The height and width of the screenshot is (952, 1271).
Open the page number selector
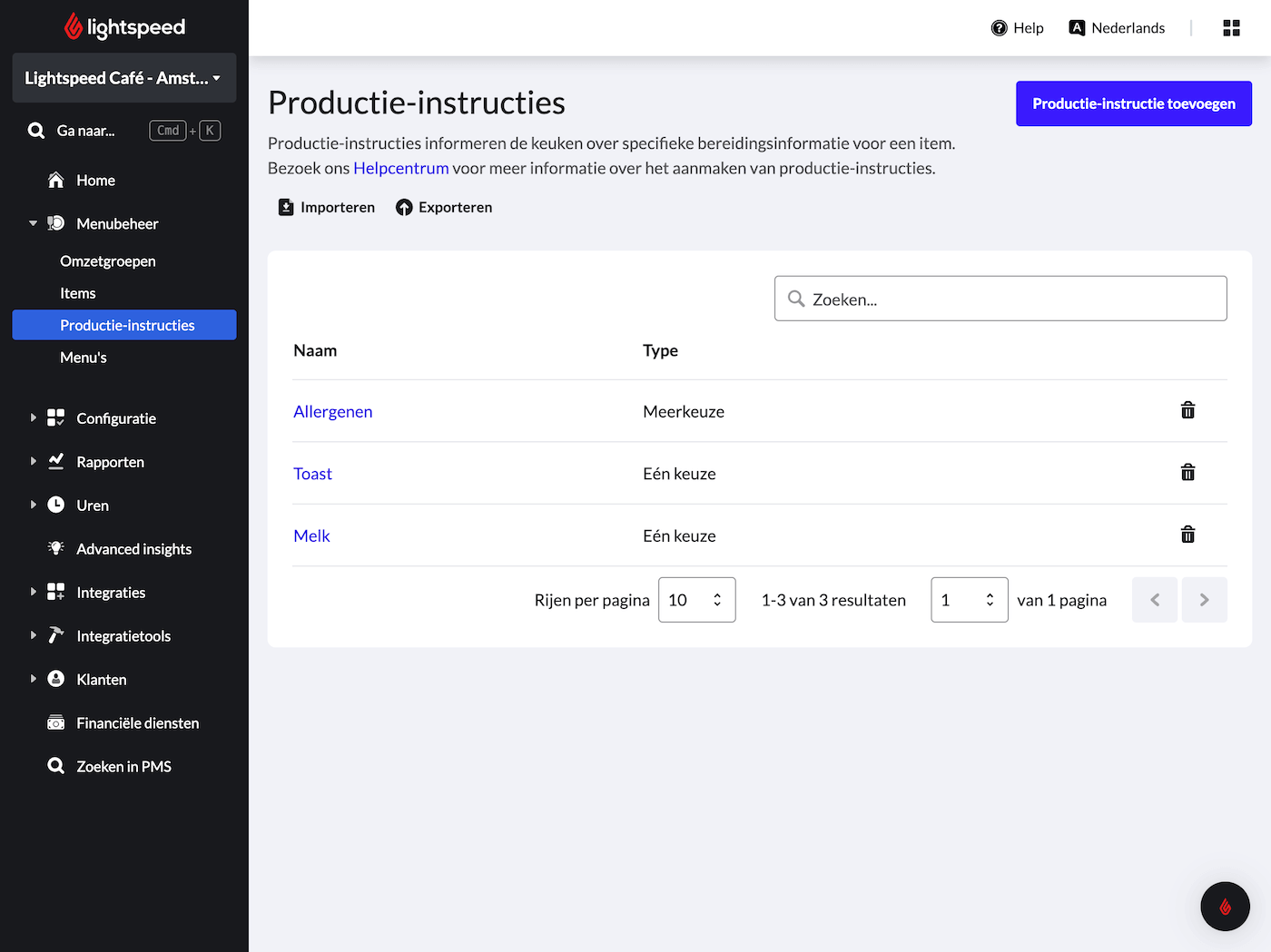[x=970, y=600]
